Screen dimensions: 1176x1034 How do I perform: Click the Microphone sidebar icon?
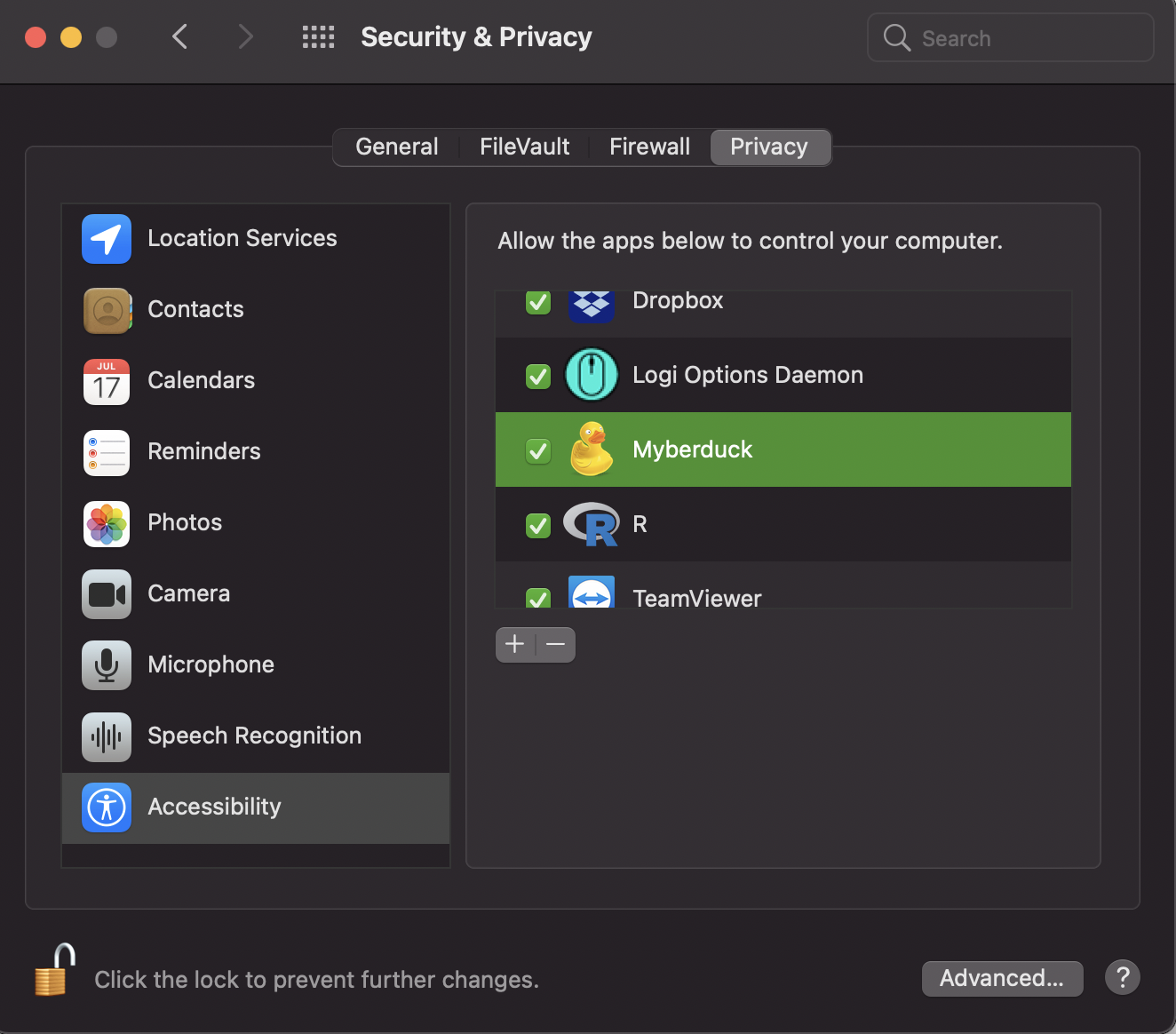pos(106,664)
